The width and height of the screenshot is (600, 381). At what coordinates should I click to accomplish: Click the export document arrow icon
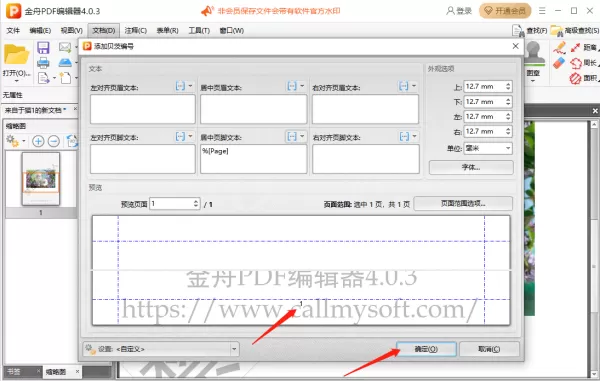[x=43, y=78]
